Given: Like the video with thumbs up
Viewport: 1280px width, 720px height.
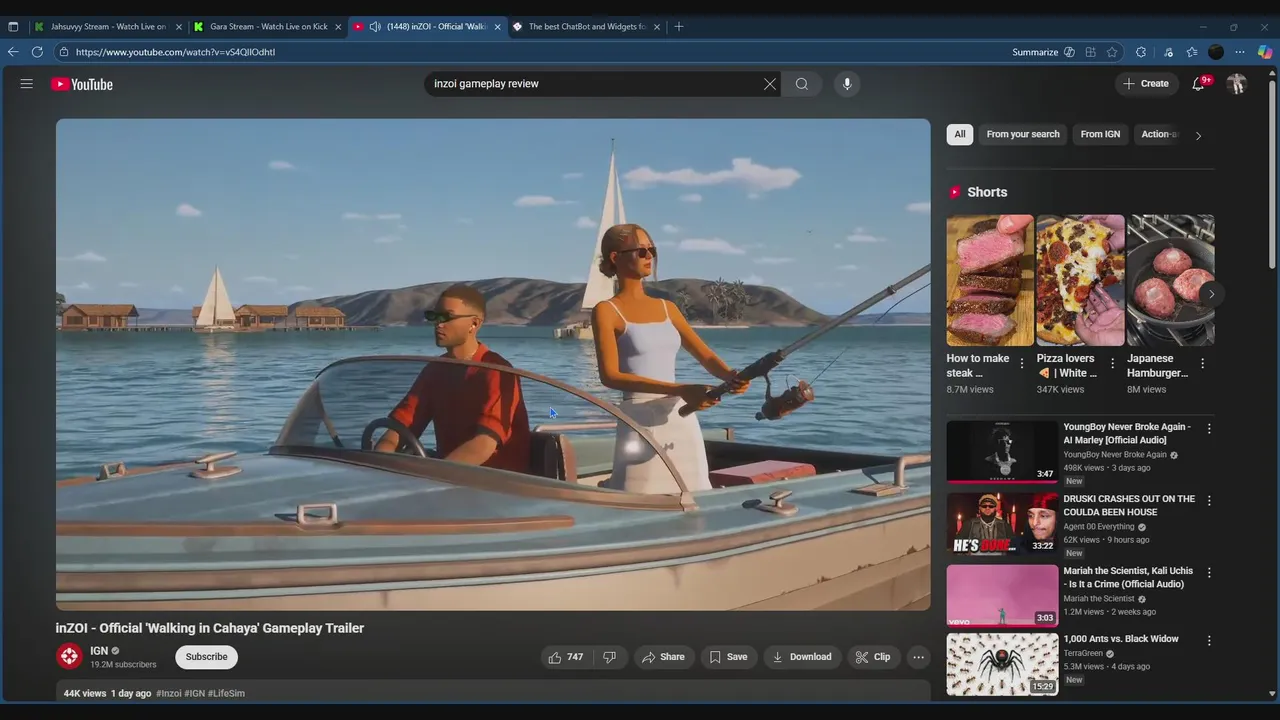Looking at the screenshot, I should [x=566, y=657].
